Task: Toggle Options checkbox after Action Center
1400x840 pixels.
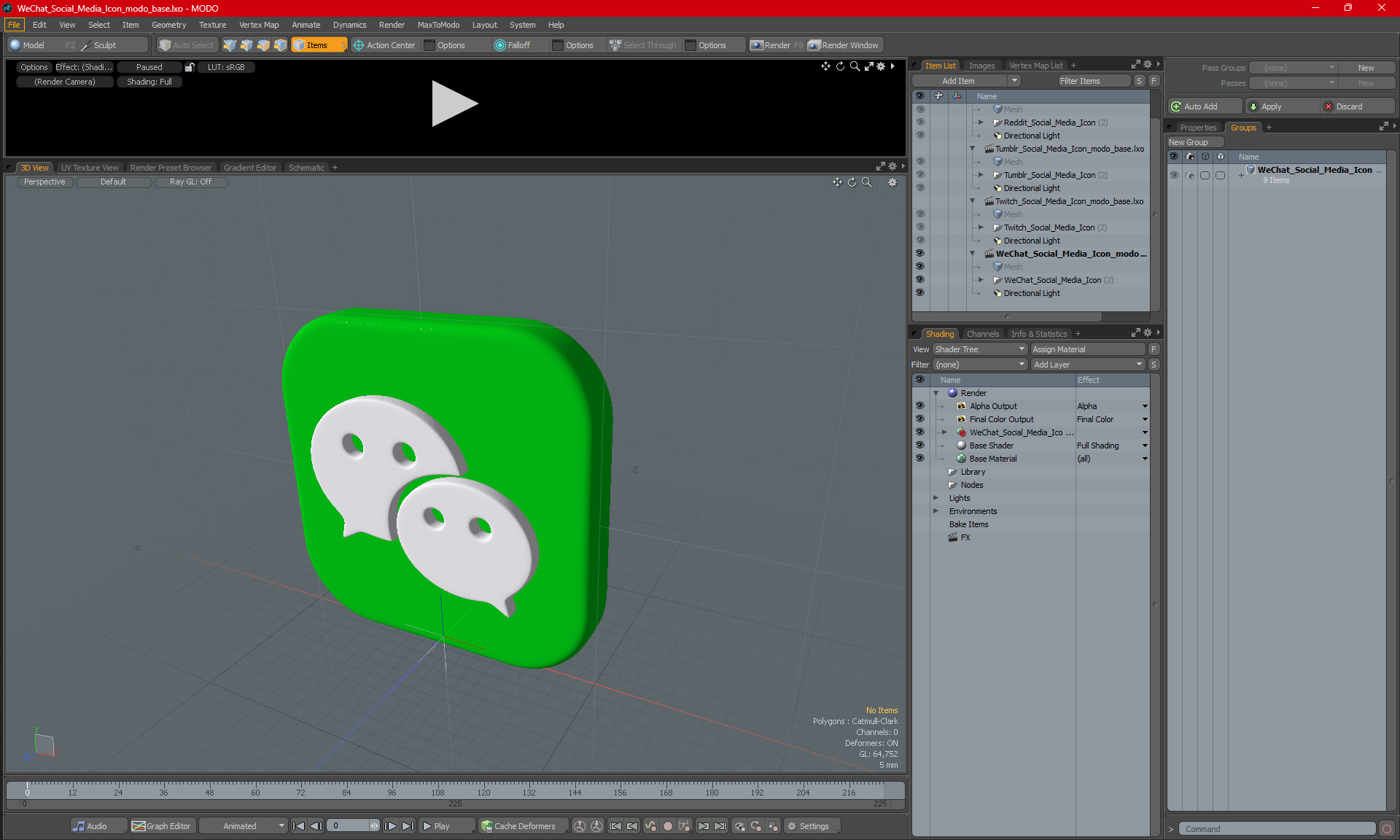Action: click(x=429, y=45)
